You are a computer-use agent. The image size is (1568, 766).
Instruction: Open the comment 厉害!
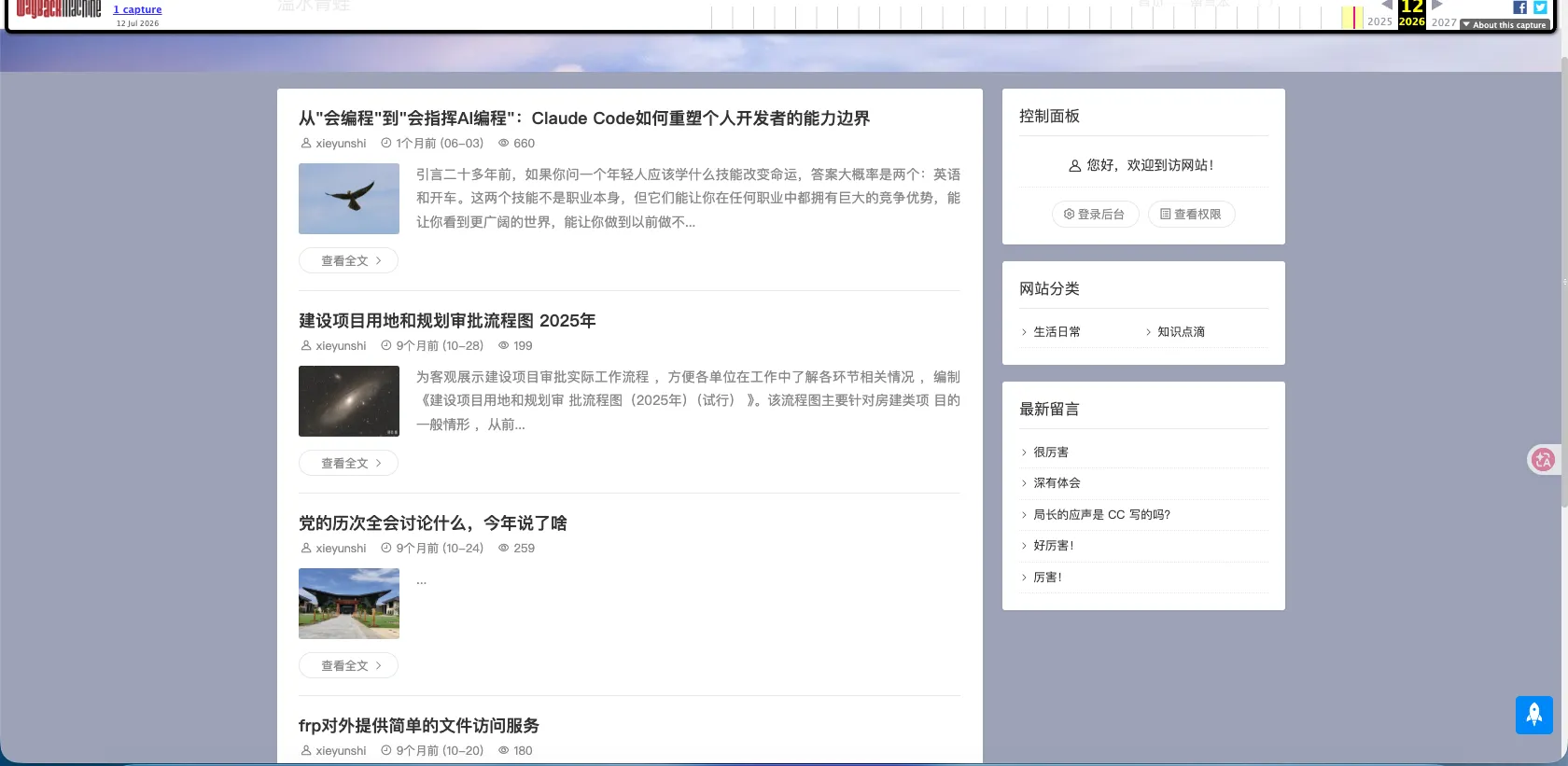1047,578
